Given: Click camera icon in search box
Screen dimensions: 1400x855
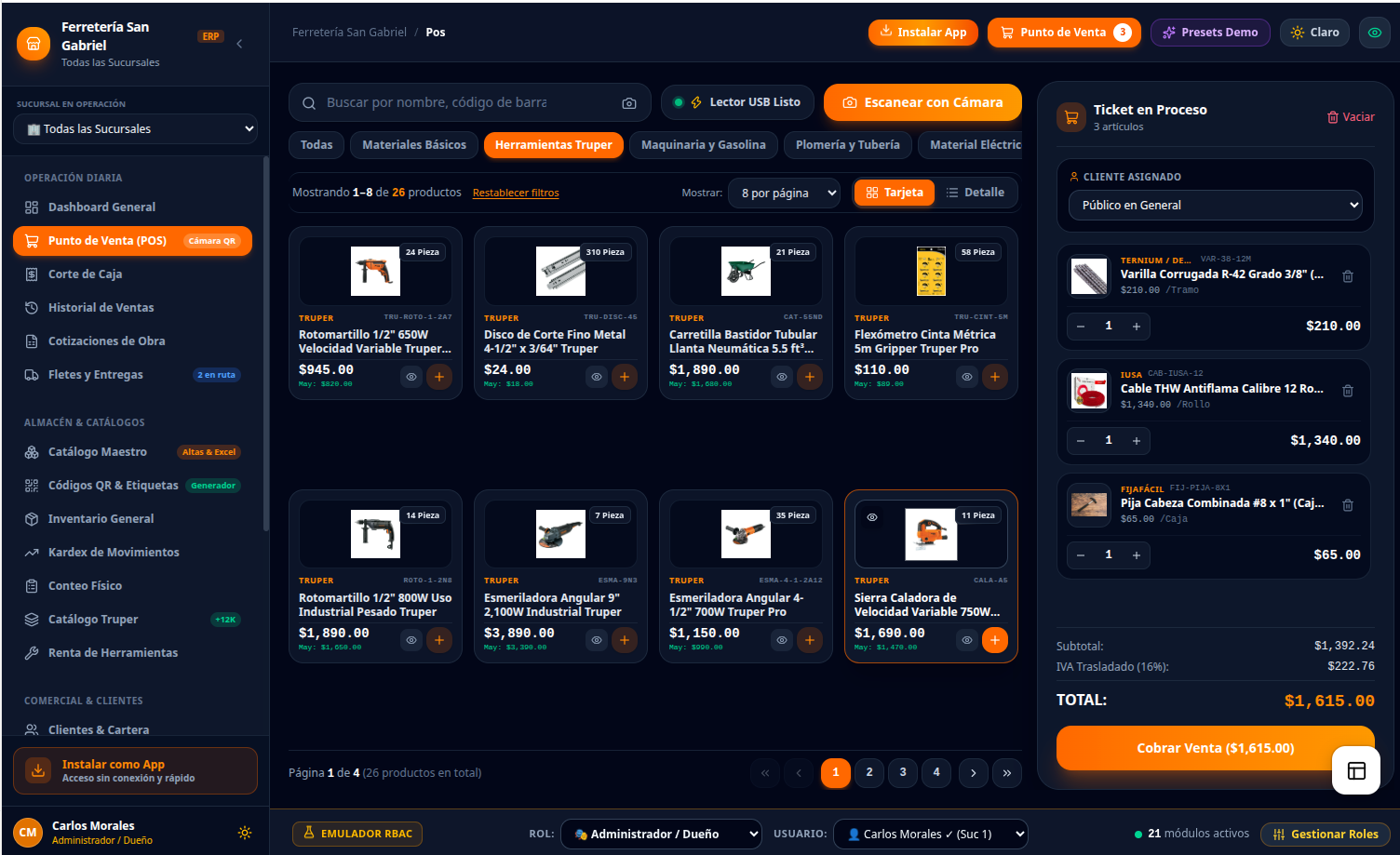Looking at the screenshot, I should click(629, 103).
